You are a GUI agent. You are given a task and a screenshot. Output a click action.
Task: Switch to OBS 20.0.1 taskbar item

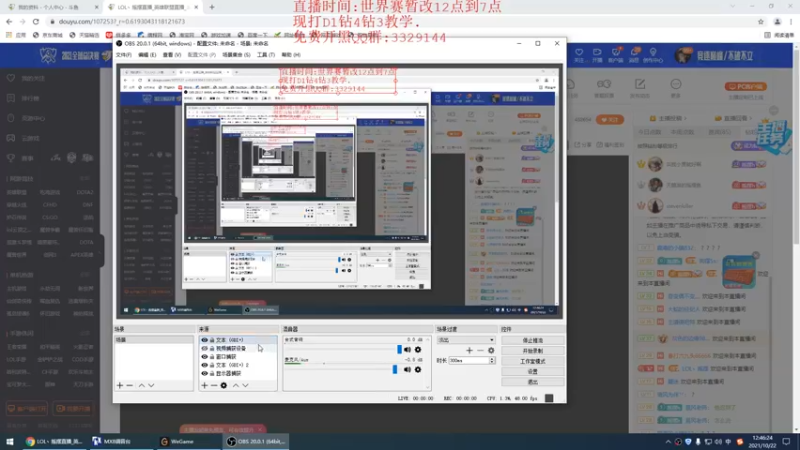[x=256, y=442]
